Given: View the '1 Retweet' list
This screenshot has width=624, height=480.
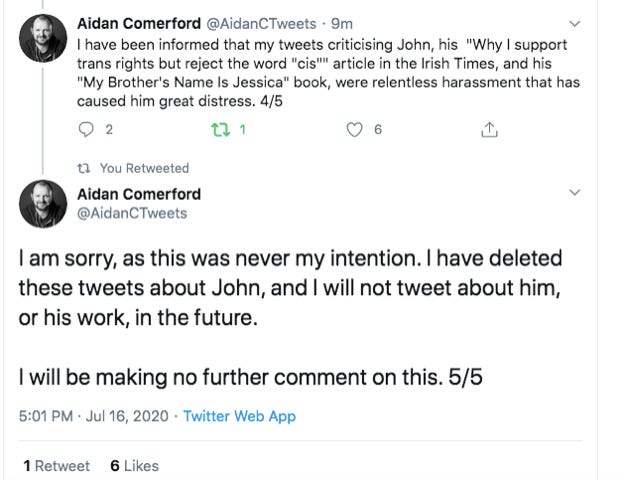Looking at the screenshot, I should pyautogui.click(x=56, y=466).
